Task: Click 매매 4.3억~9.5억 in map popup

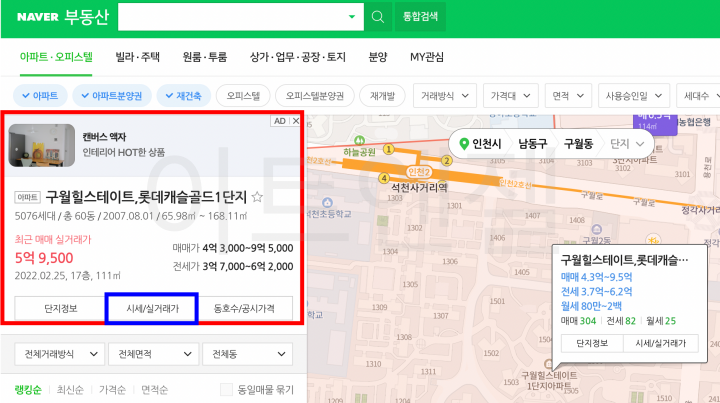Action: click(x=596, y=277)
